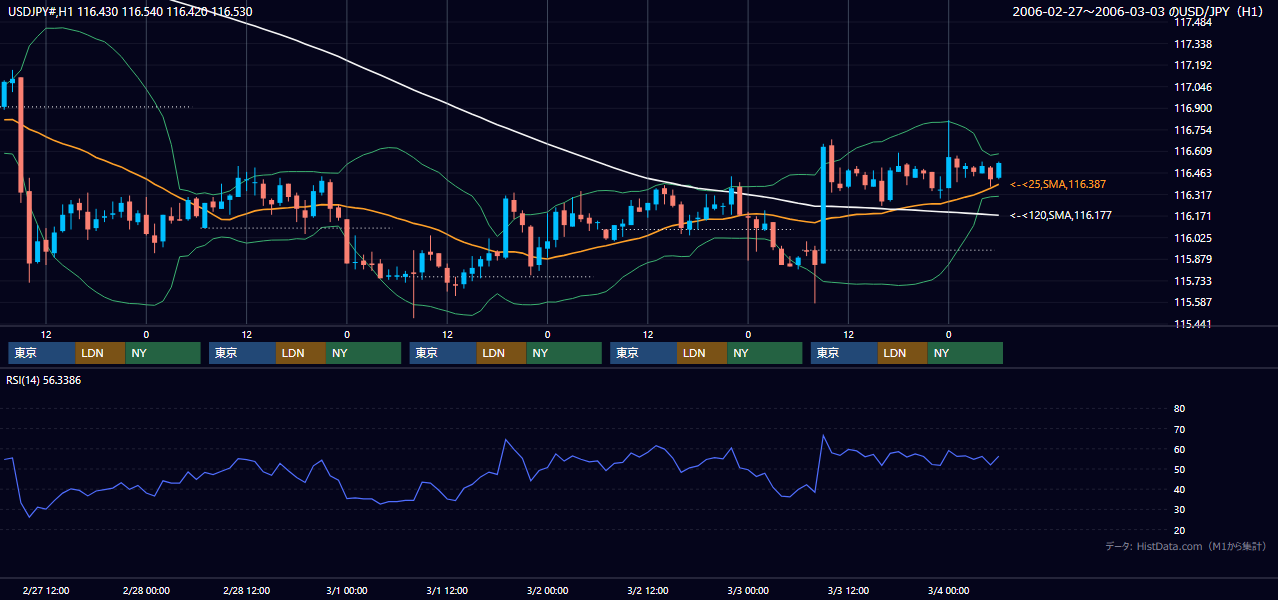
Task: Click price axis label 116.609
Action: tap(1193, 151)
